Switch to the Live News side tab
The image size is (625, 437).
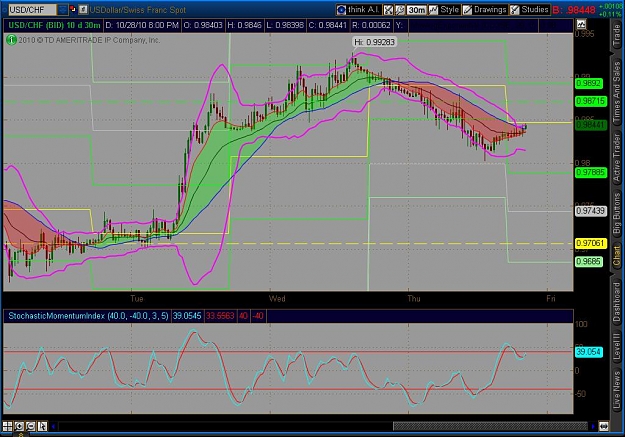(617, 389)
